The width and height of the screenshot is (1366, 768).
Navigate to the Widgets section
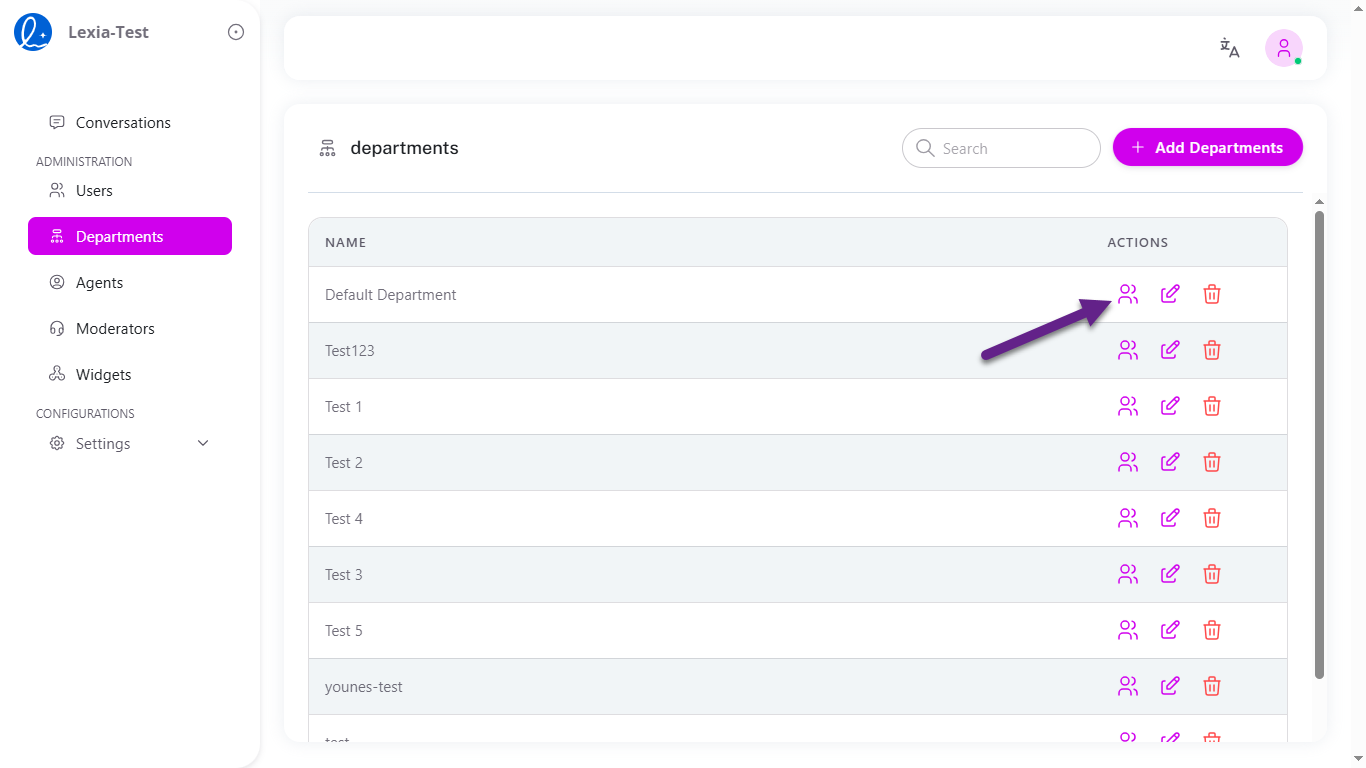click(103, 374)
